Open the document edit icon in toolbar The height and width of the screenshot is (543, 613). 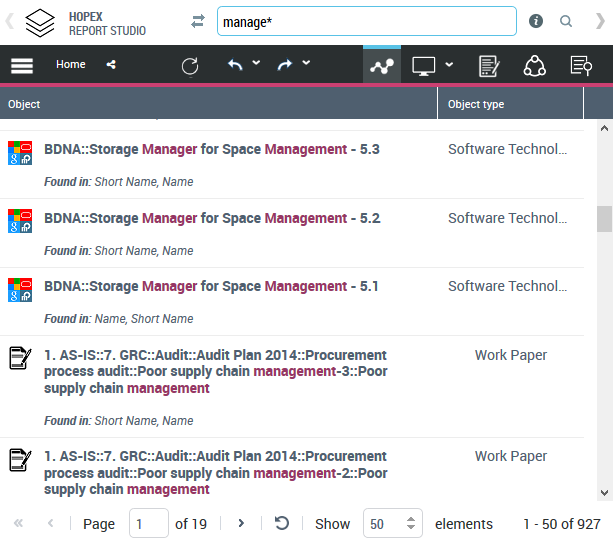[488, 66]
